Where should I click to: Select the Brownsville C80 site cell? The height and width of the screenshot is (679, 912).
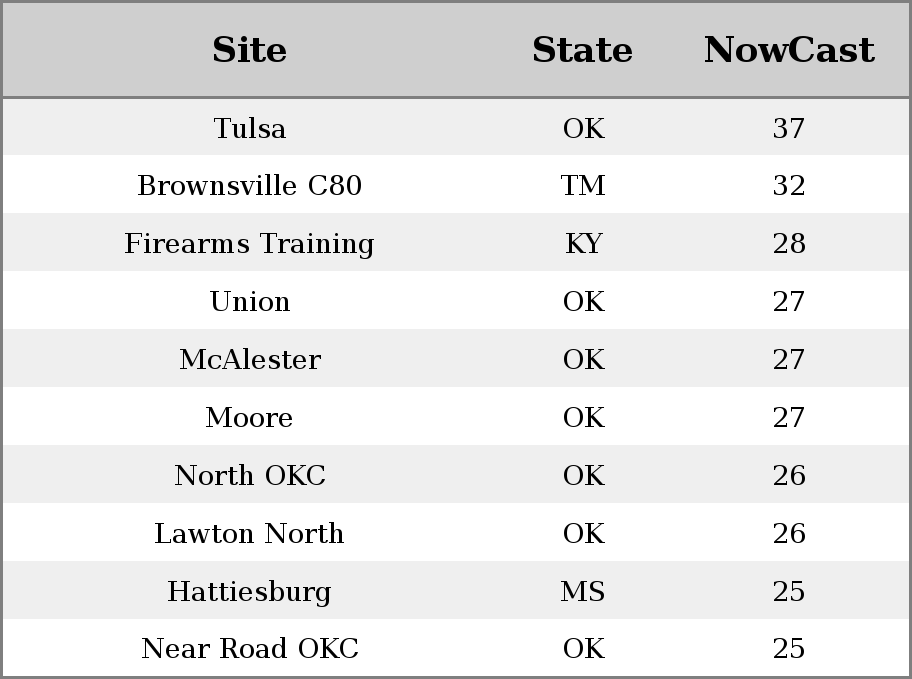click(250, 186)
